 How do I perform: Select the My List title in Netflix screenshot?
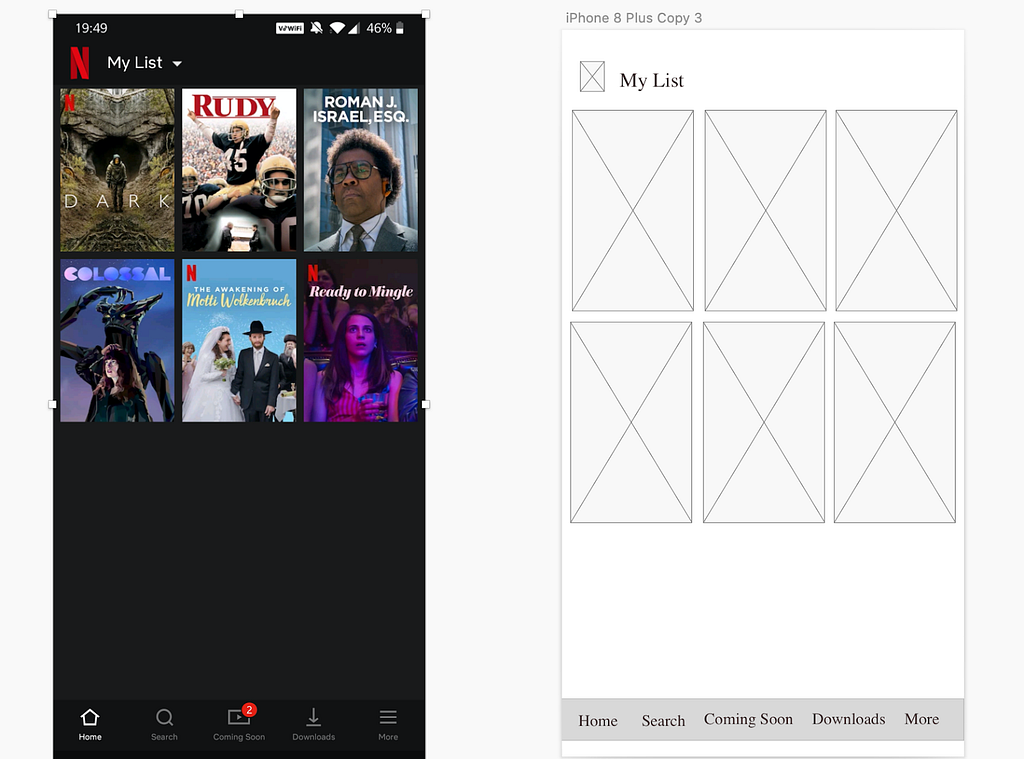135,63
